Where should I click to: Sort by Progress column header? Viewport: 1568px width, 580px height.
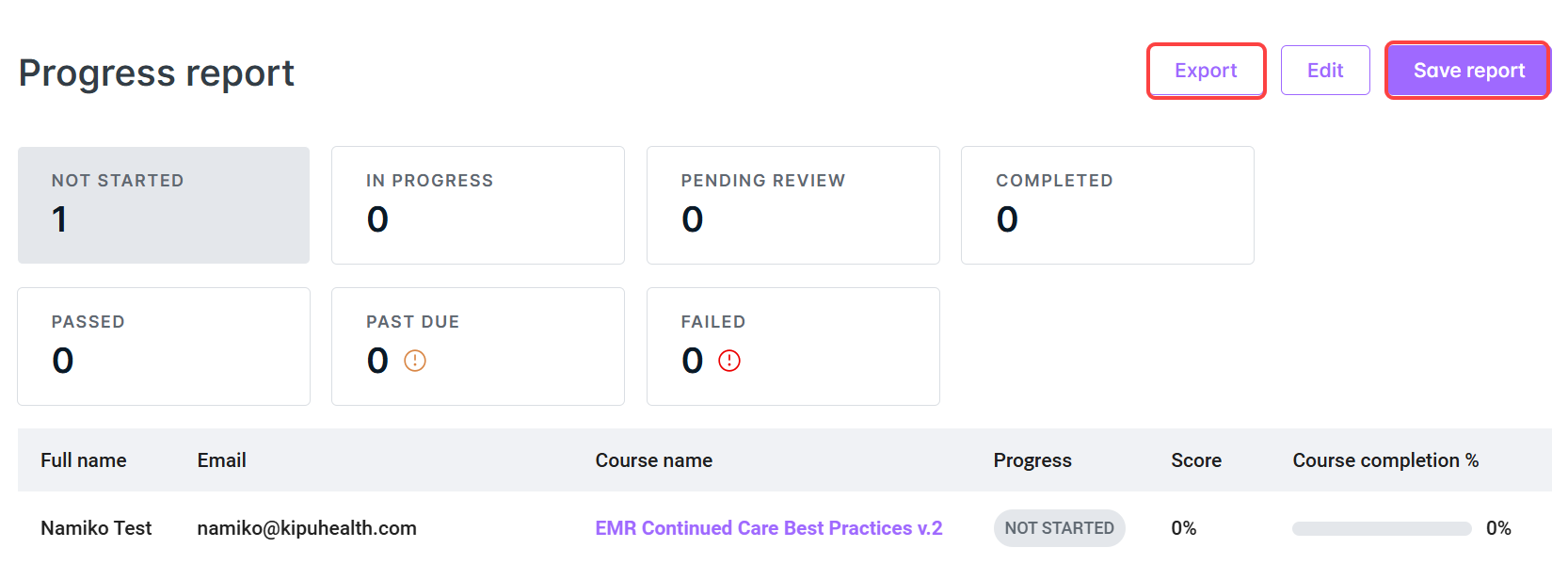tap(1032, 460)
